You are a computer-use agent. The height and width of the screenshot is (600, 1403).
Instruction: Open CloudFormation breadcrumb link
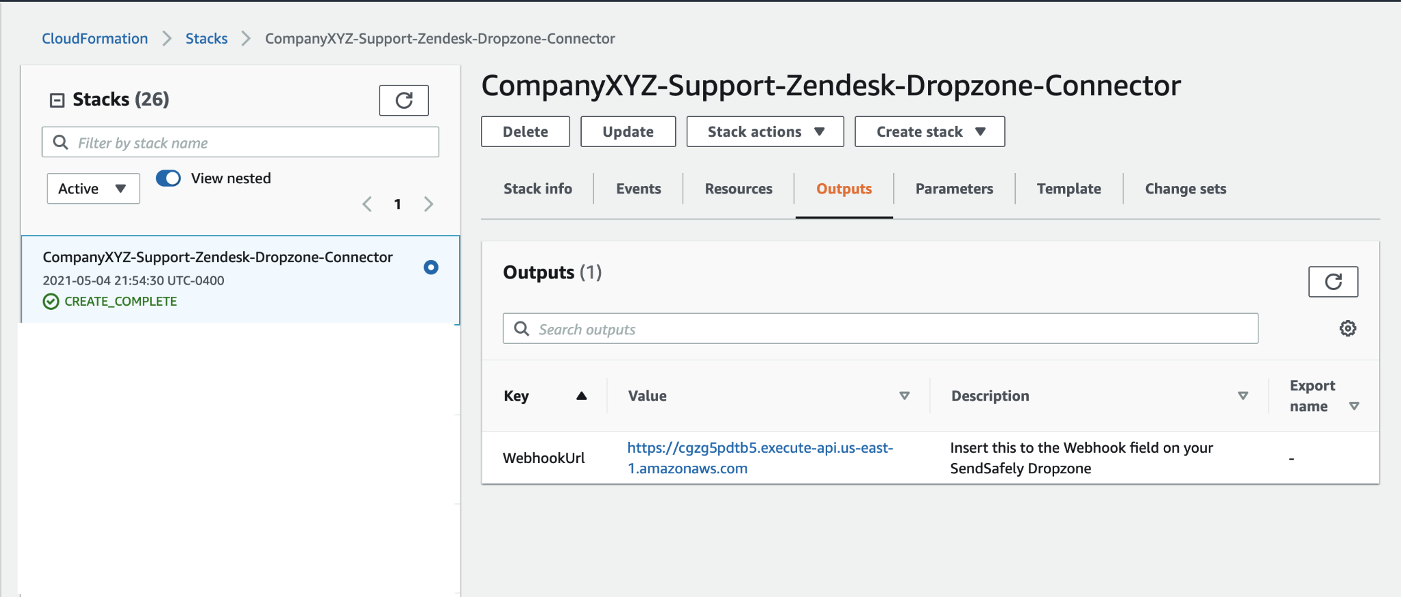95,39
